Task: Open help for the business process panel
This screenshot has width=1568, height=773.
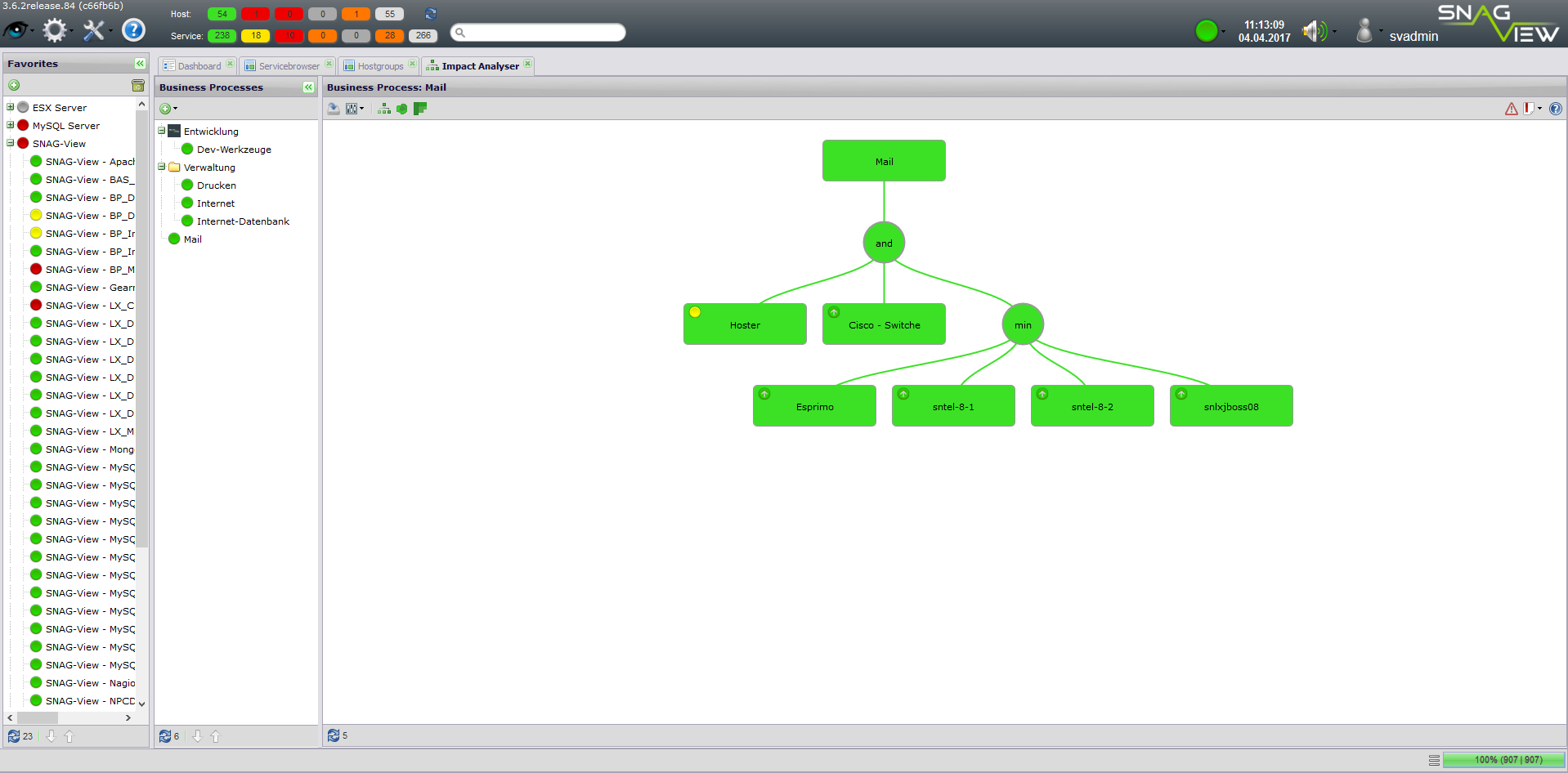Action: point(1556,109)
